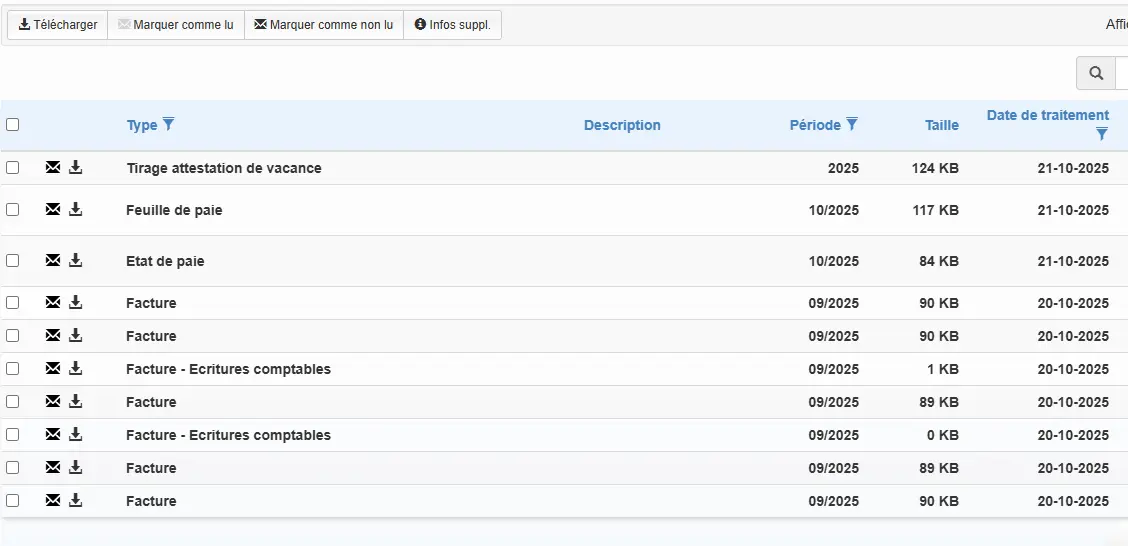The height and width of the screenshot is (546, 1128).
Task: Download the Tirage attestation de vacance document
Action: [x=76, y=168]
